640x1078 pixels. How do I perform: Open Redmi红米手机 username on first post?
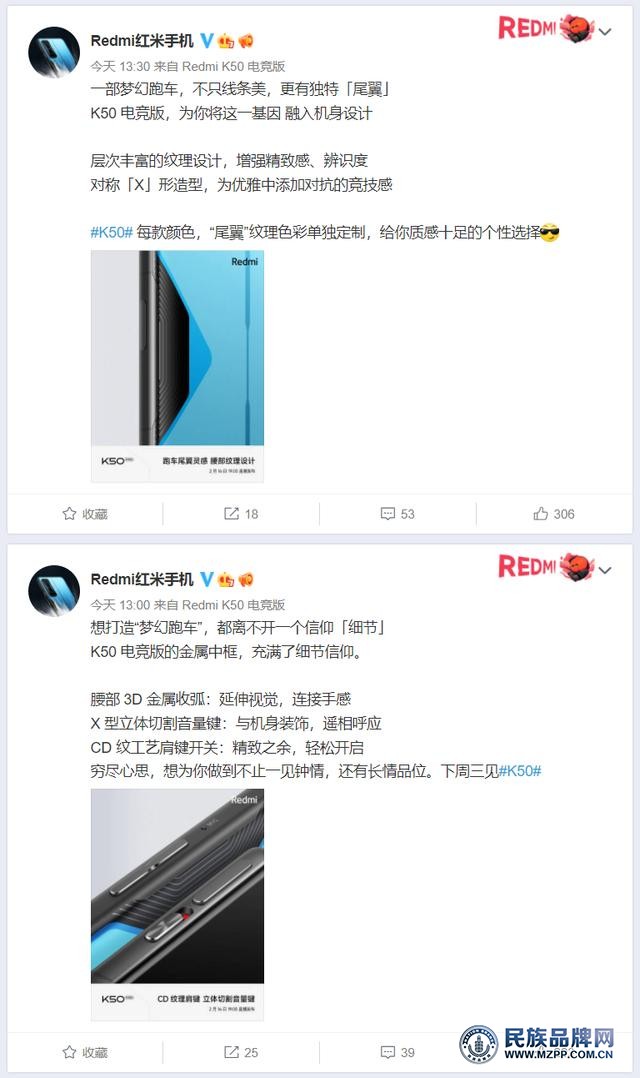click(x=142, y=41)
